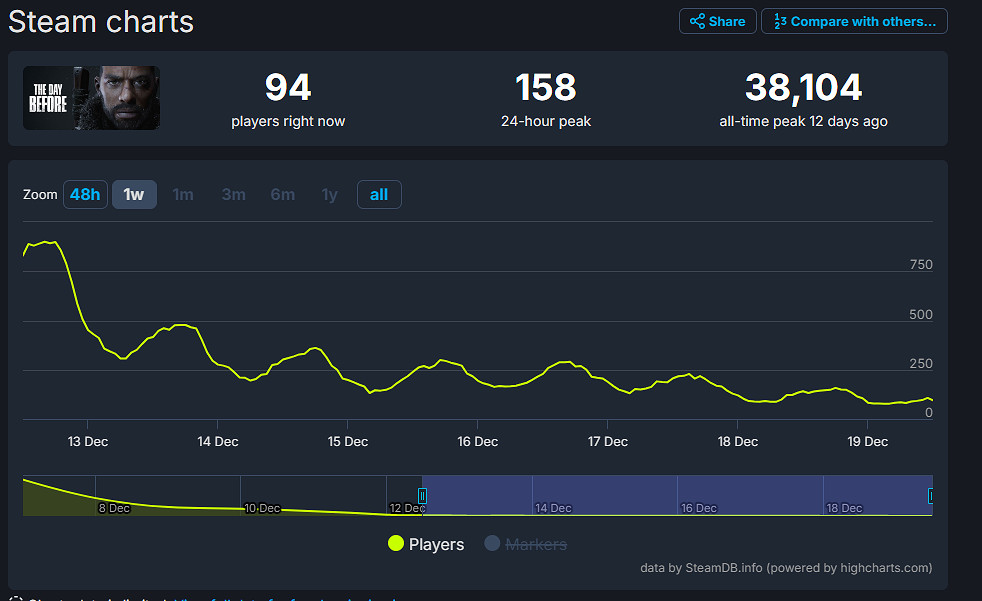This screenshot has width=982, height=601.
Task: Show all-time chart data with 'all'
Action: tap(379, 194)
